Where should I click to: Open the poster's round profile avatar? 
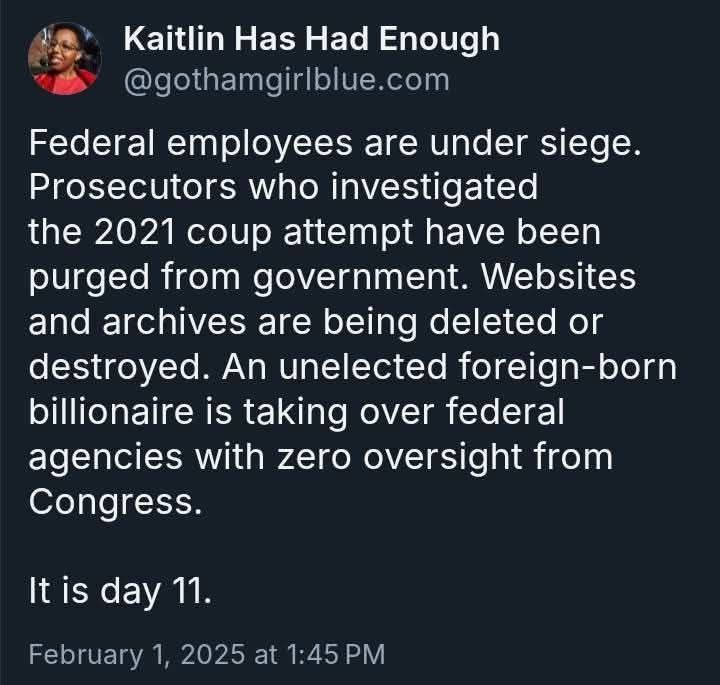tap(64, 59)
